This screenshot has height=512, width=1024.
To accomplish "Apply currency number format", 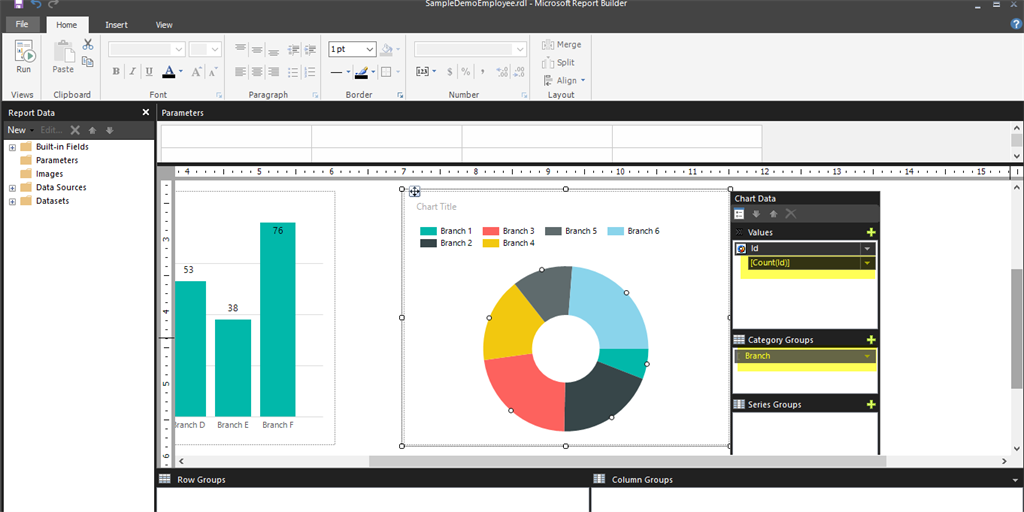I will coord(449,72).
